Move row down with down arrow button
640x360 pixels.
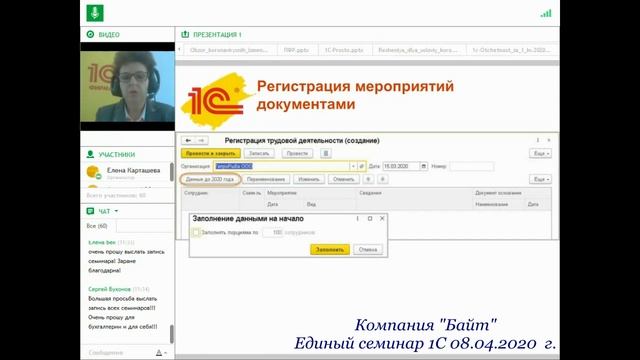(x=382, y=179)
